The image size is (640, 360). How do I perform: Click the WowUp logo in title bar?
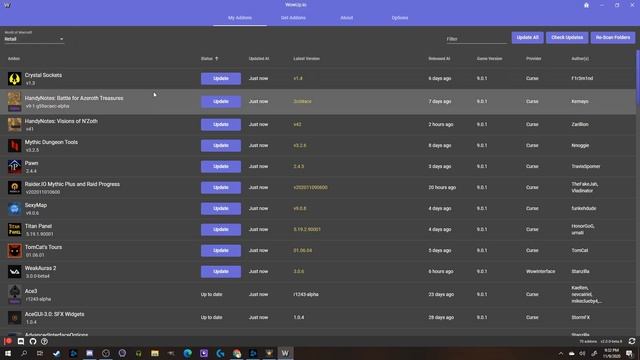coord(7,5)
